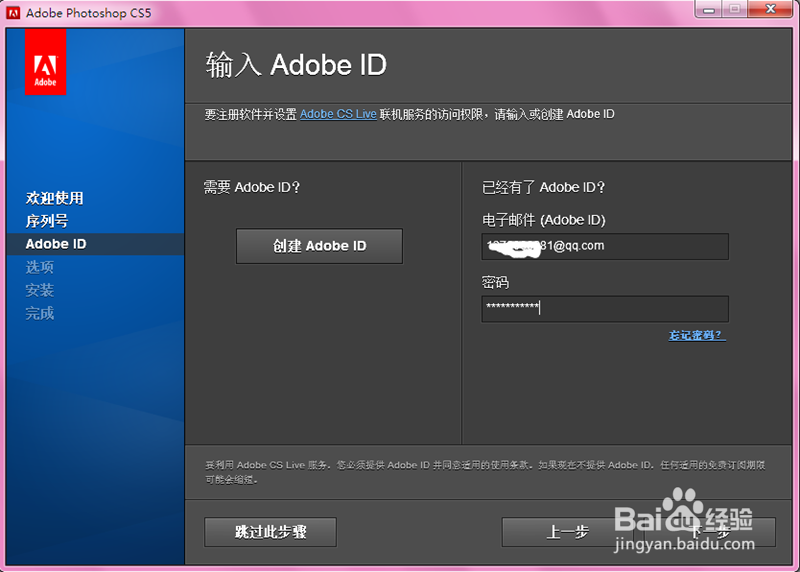Focus the 密码 password field
This screenshot has width=800, height=572.
click(605, 309)
